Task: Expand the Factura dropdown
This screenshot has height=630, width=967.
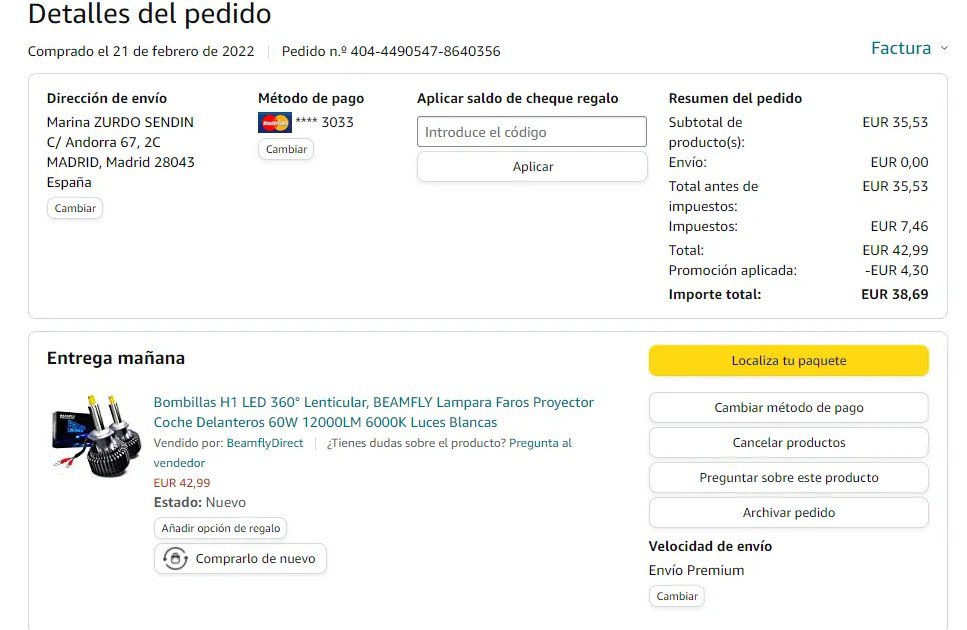Action: coord(943,48)
